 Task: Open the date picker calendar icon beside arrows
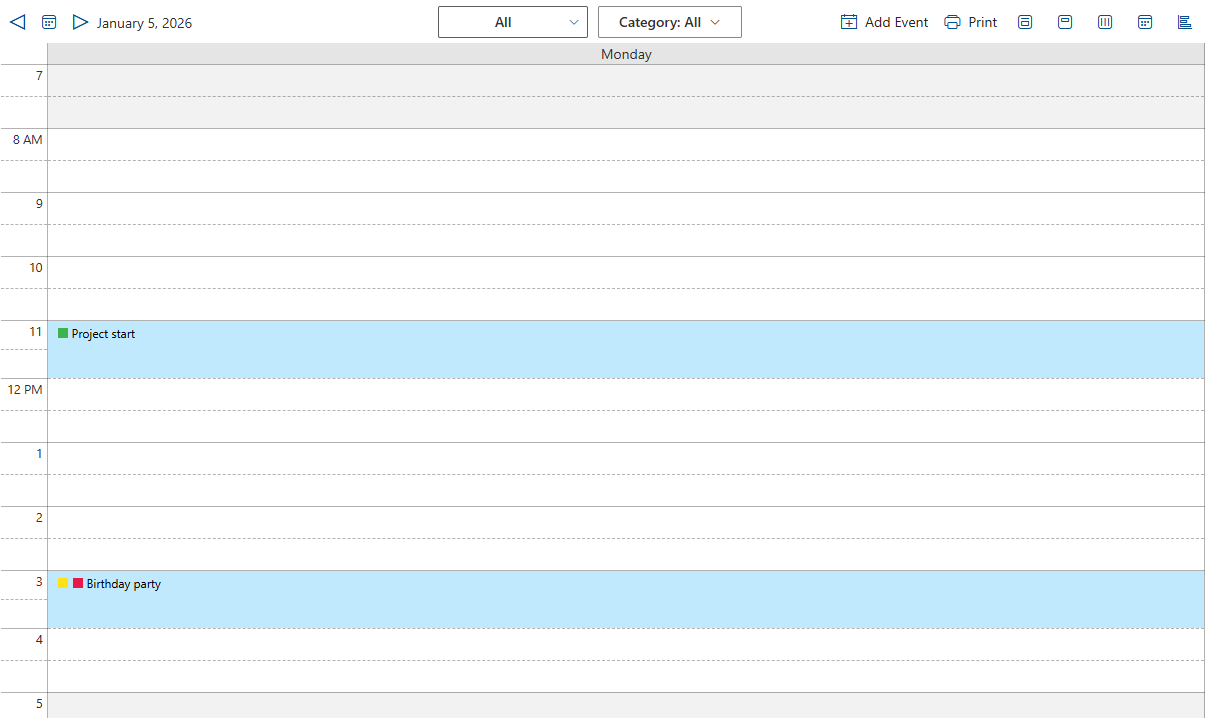coord(49,22)
